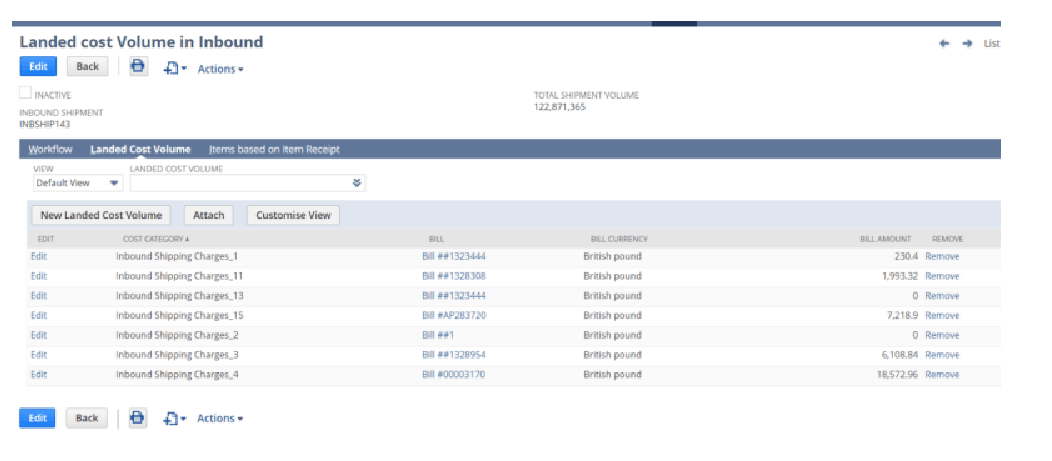This screenshot has width=1052, height=461.
Task: Open Bill #00003170 link
Action: [x=454, y=374]
